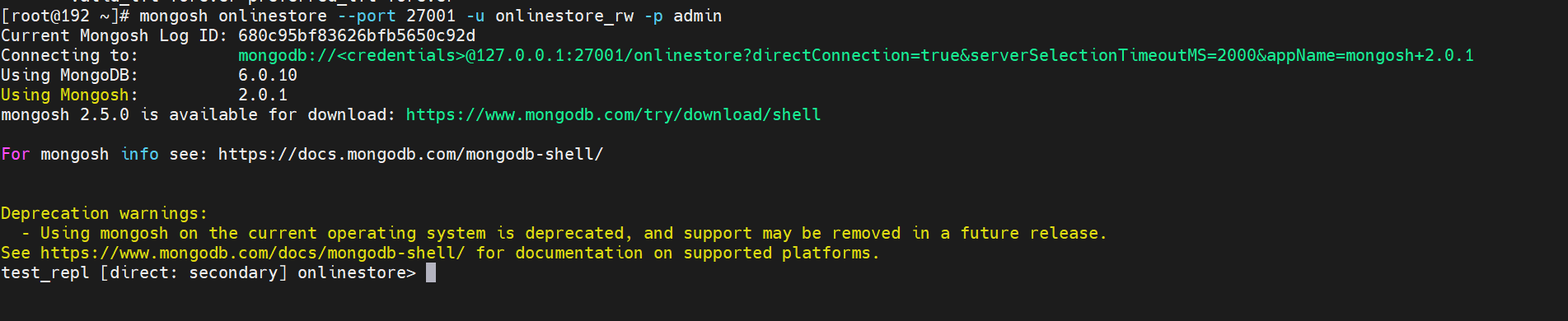Click the 'info' keyword in the help line

[139, 154]
